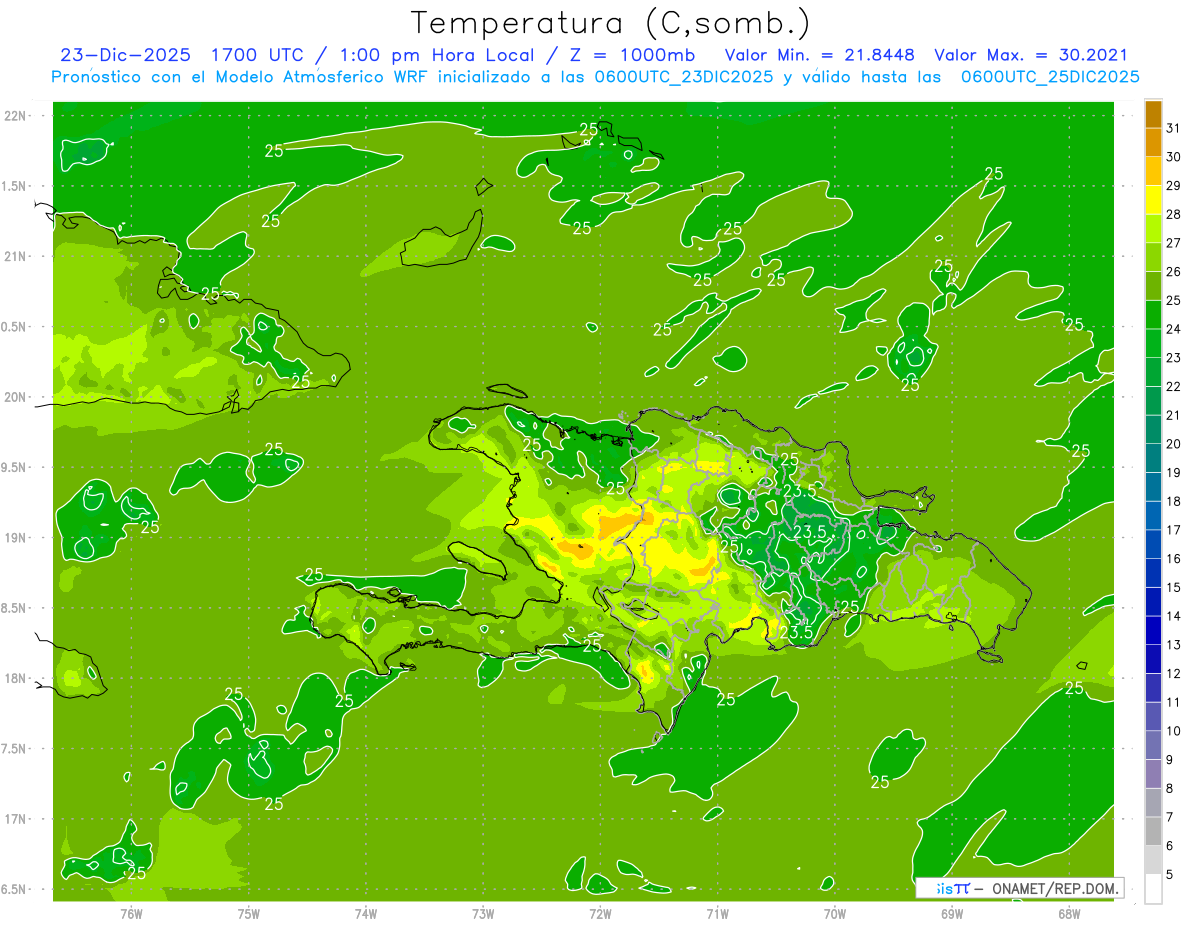
Task: Click the colorbar label 15
Action: (1173, 588)
